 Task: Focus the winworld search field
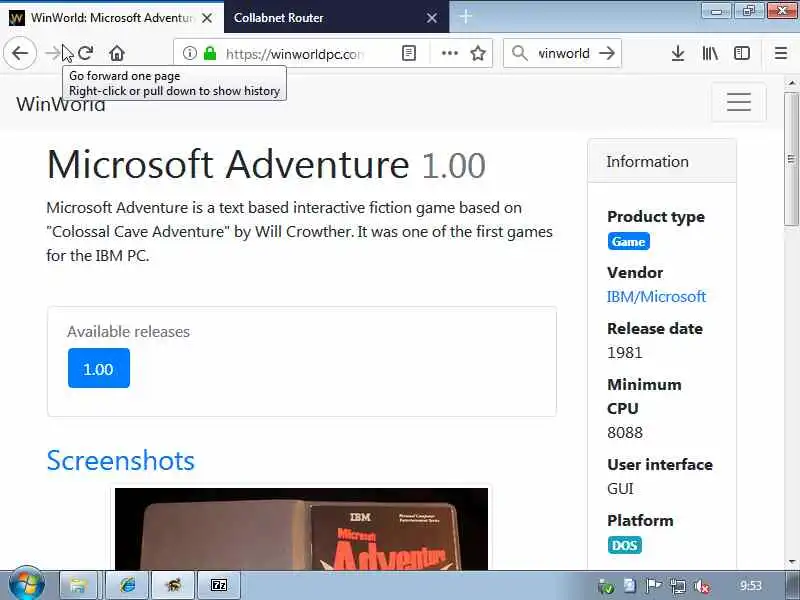click(x=563, y=53)
